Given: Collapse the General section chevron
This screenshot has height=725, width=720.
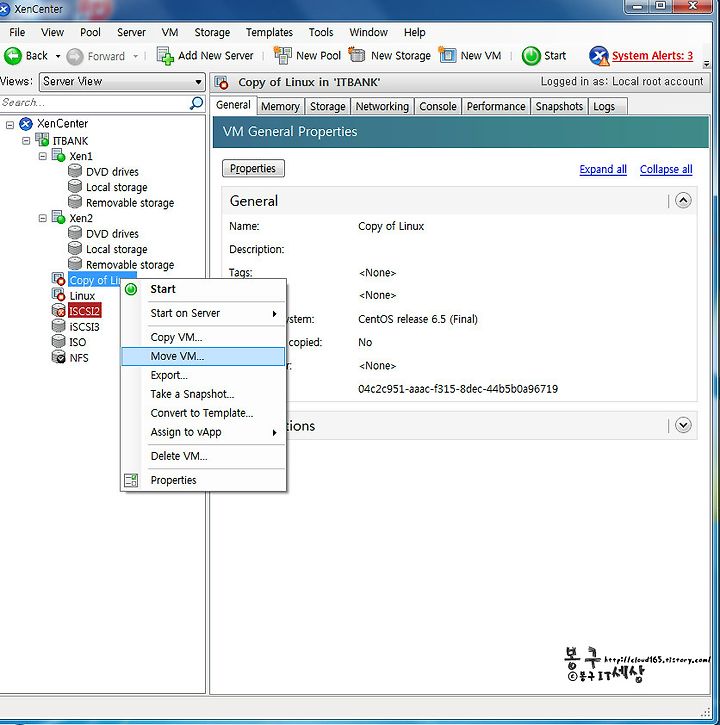Looking at the screenshot, I should point(683,201).
